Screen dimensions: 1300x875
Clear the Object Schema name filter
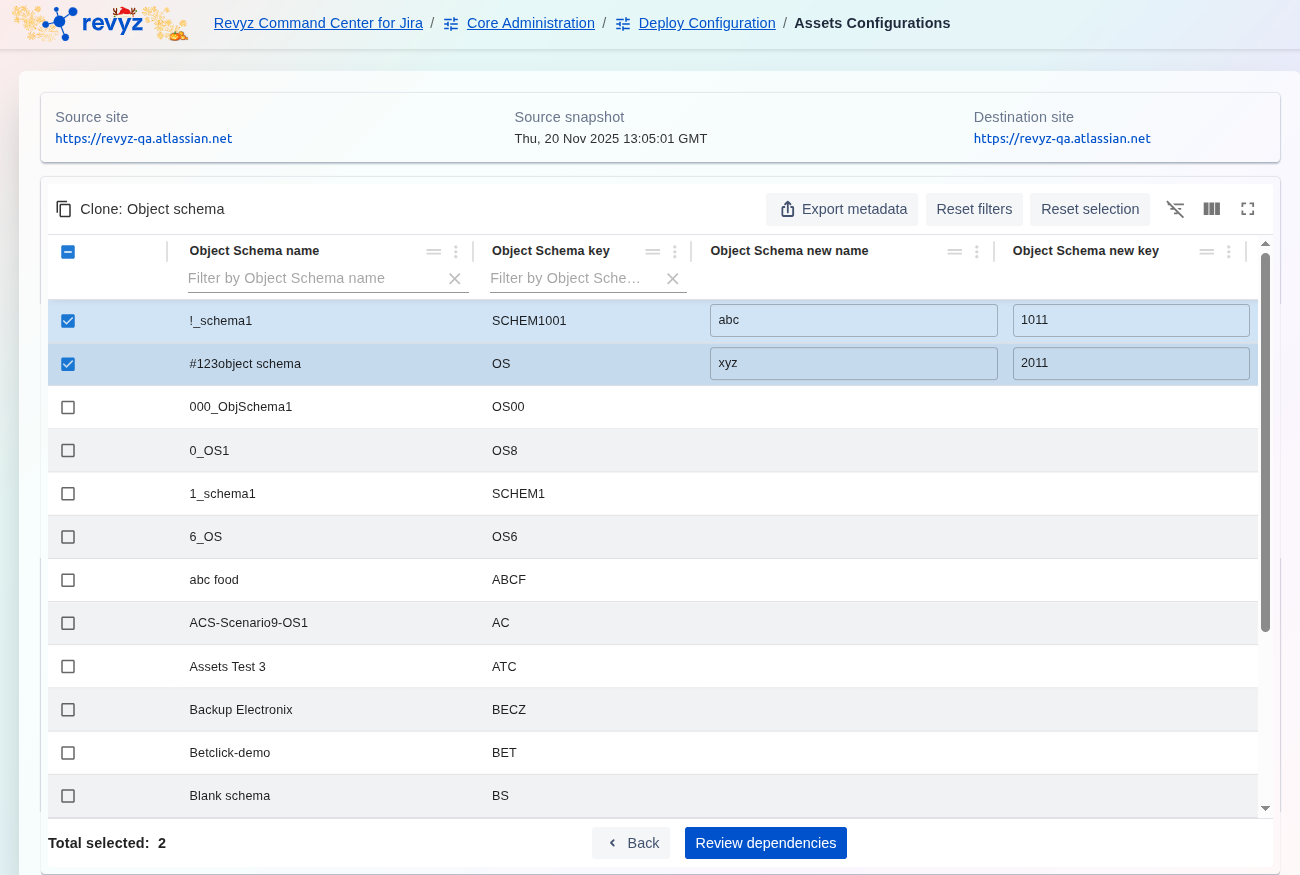(x=454, y=279)
